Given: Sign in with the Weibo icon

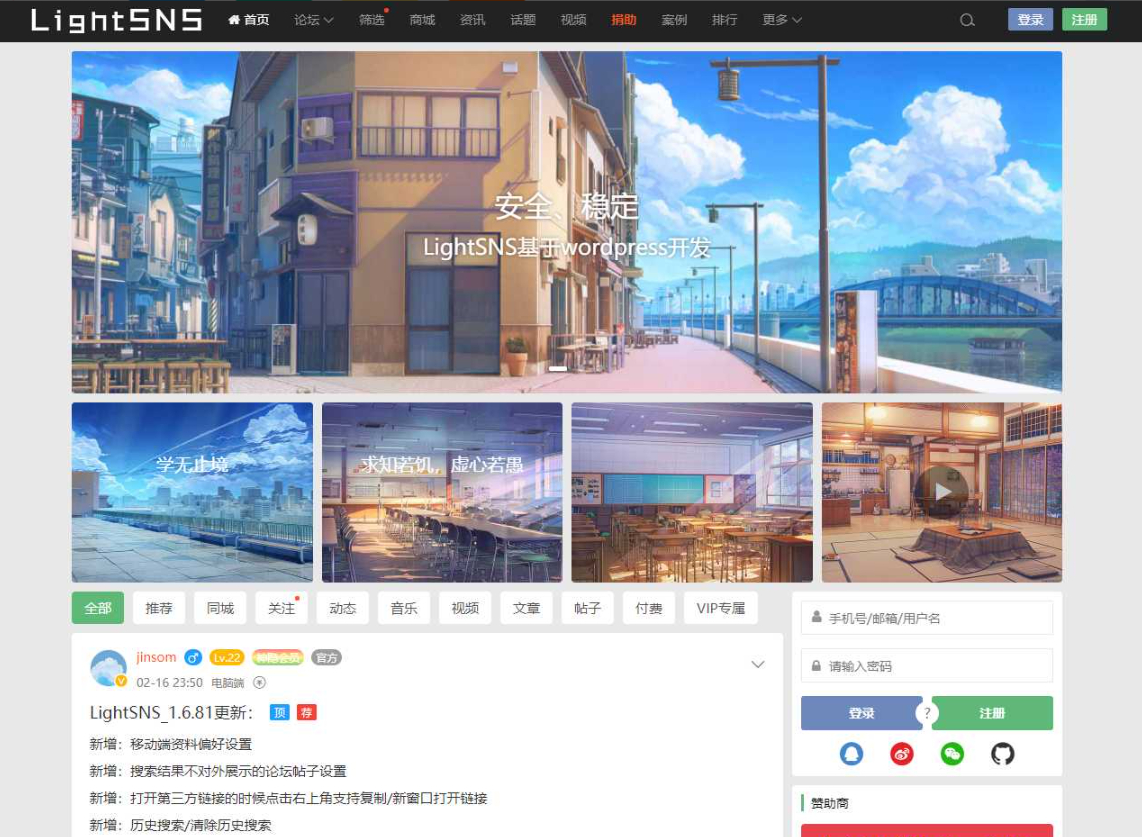Looking at the screenshot, I should [x=902, y=753].
